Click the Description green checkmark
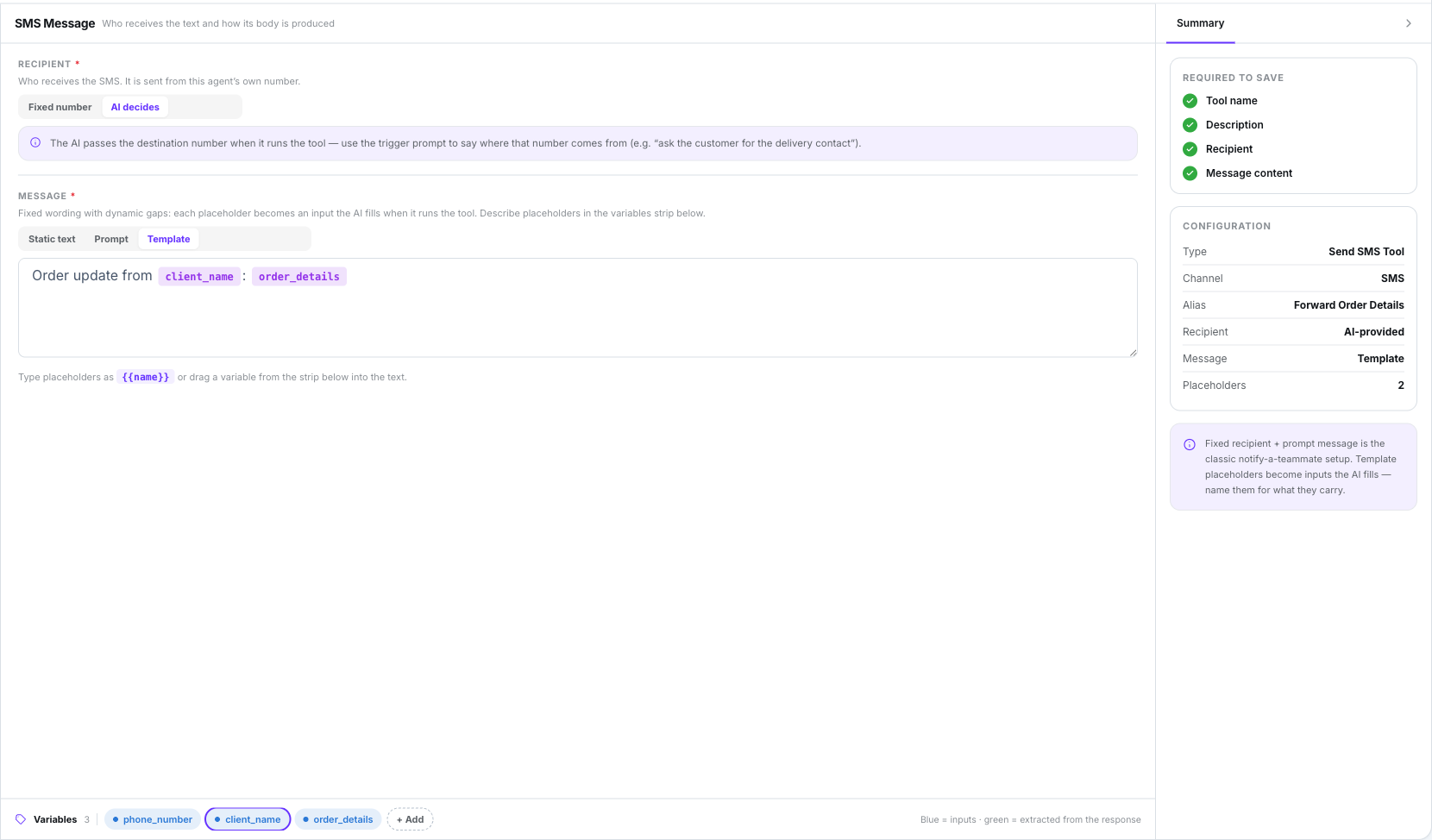Image resolution: width=1432 pixels, height=840 pixels. 1190,125
